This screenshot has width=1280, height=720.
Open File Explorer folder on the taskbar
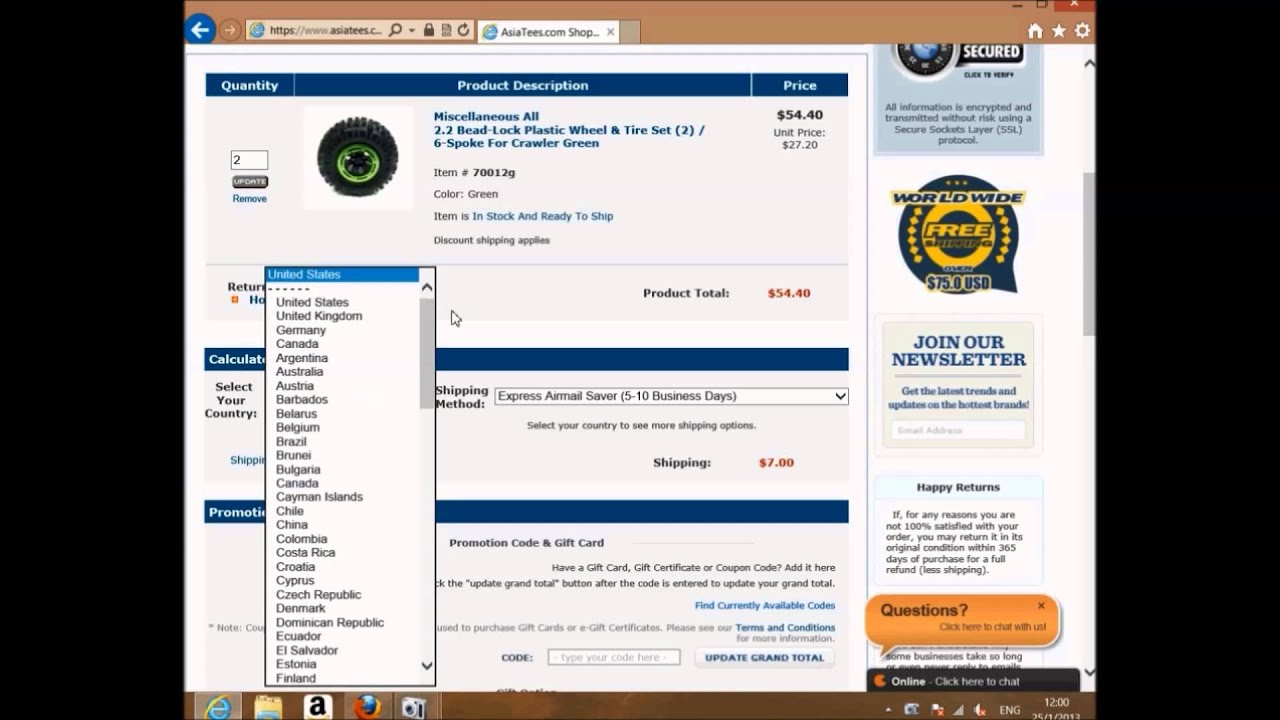click(x=268, y=707)
